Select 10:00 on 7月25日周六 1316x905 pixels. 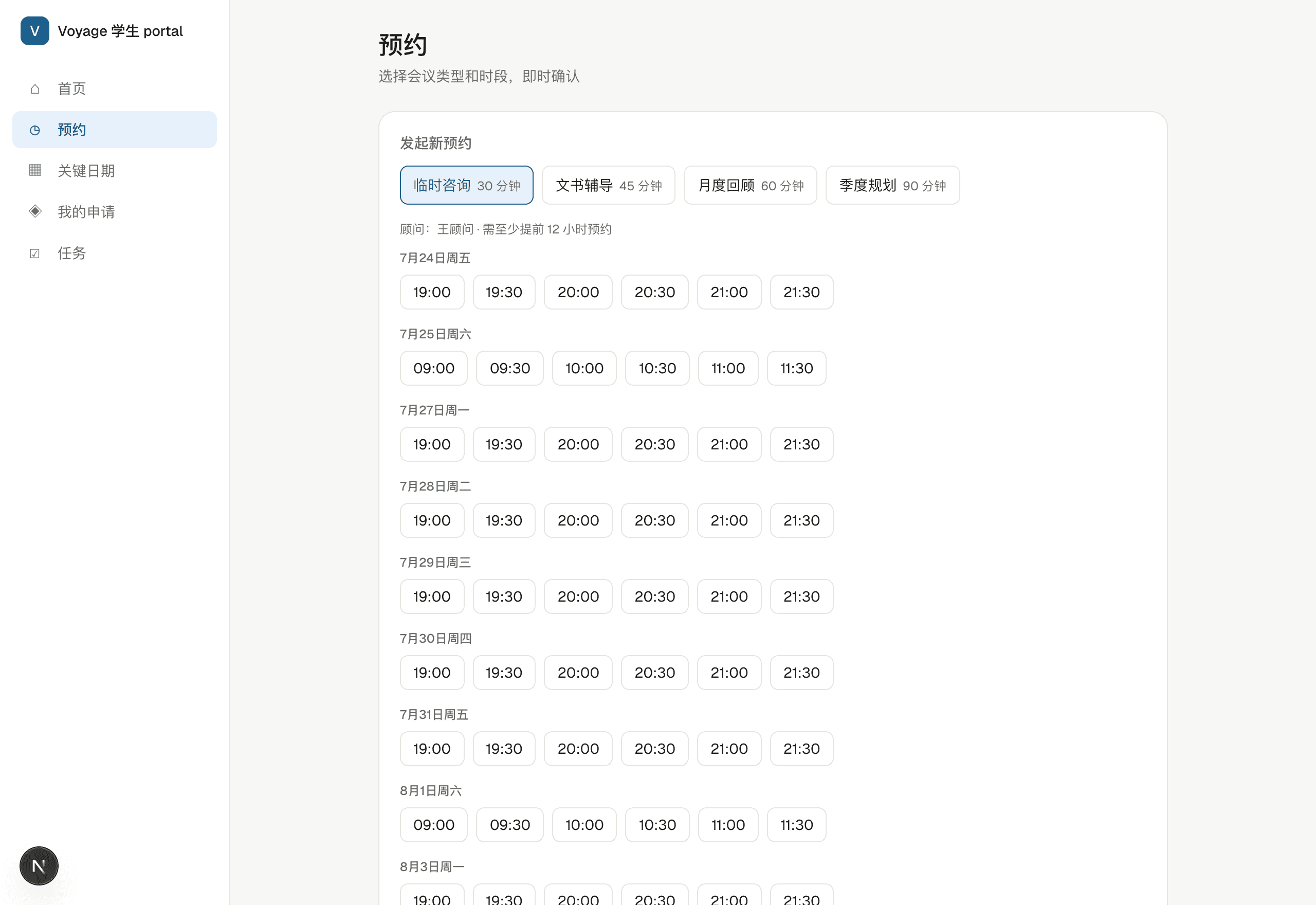584,368
